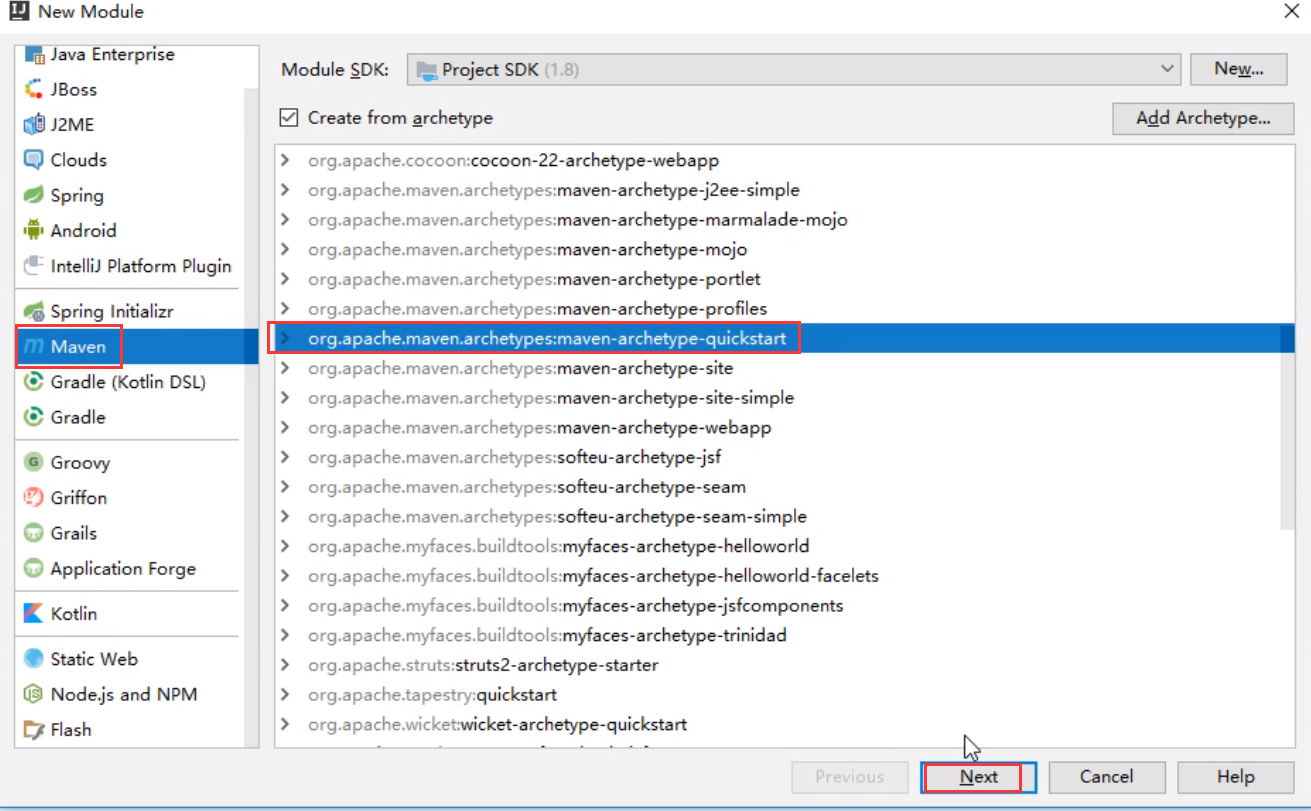This screenshot has width=1311, height=811.
Task: Expand the wicket-archetype-quickstart node
Action: tap(286, 725)
